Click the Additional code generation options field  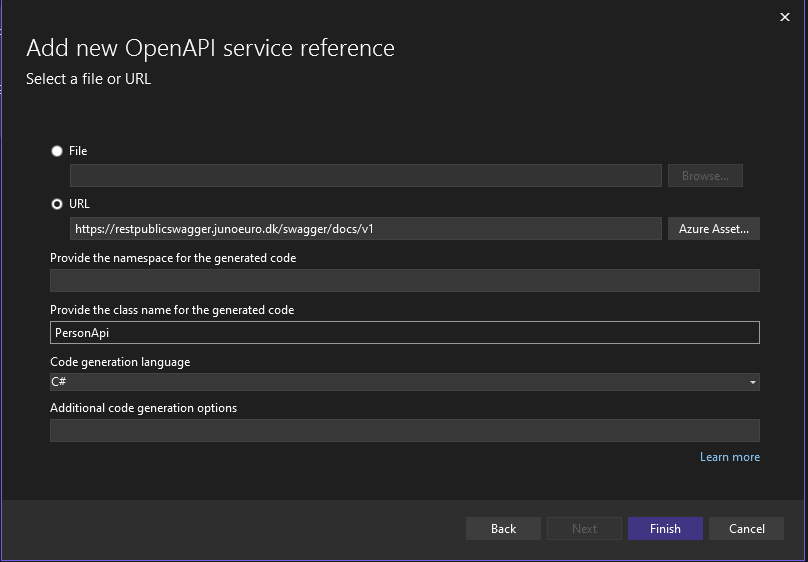[405, 431]
